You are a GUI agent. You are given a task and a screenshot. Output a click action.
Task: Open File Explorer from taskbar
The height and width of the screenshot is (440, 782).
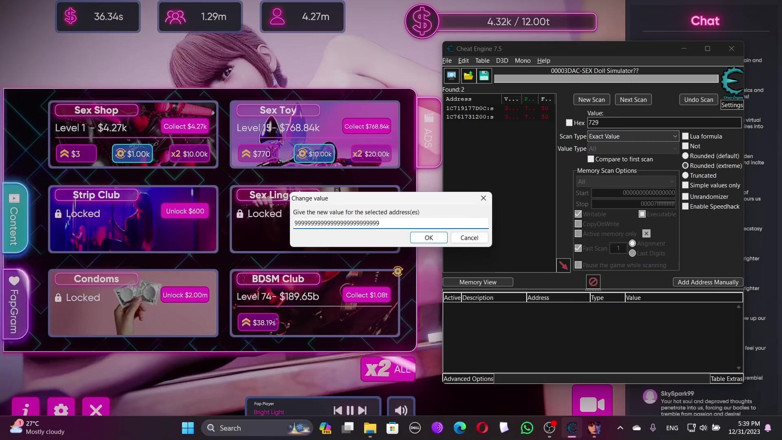point(370,428)
